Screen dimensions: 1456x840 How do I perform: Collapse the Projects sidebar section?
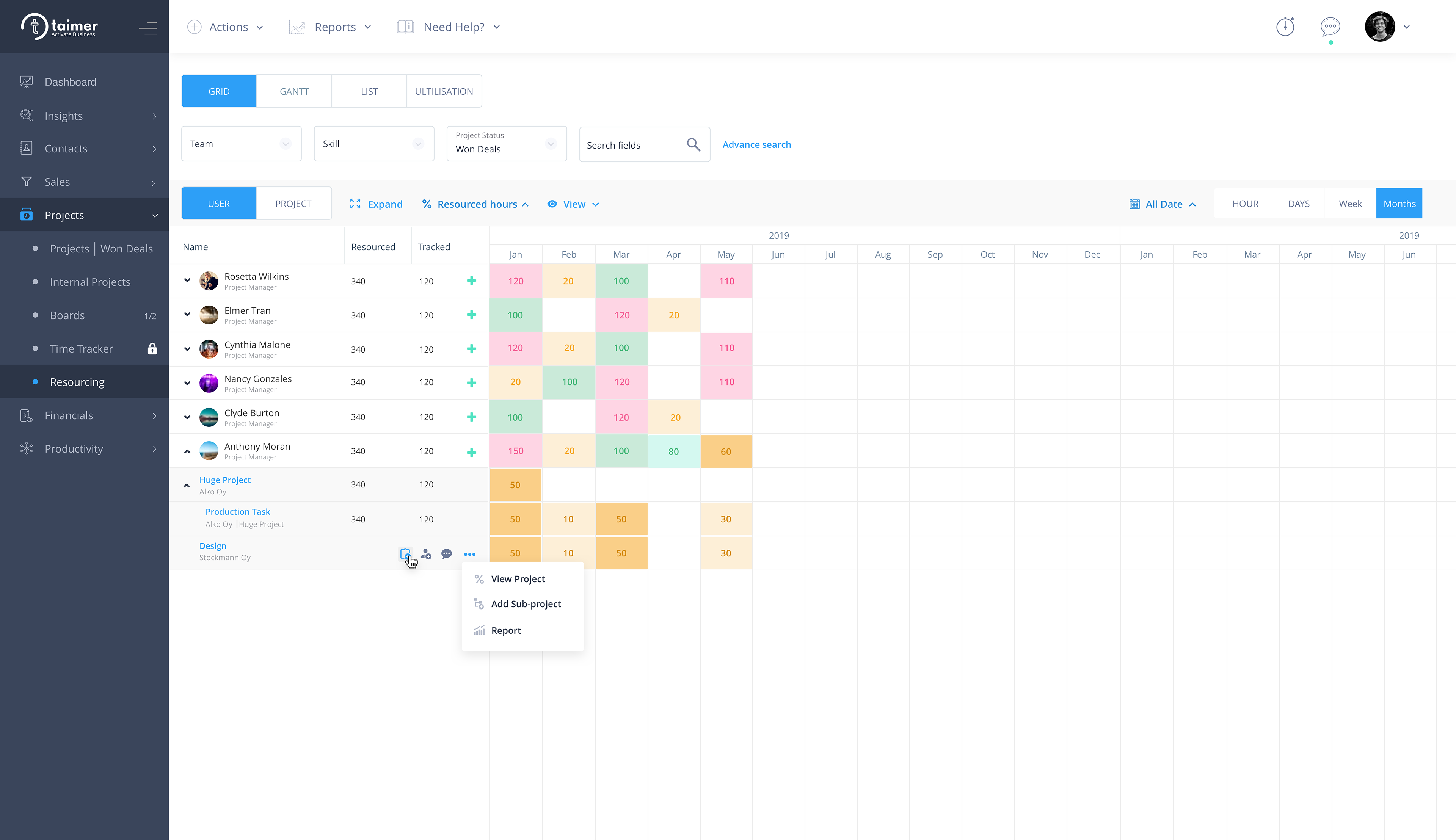(x=84, y=215)
